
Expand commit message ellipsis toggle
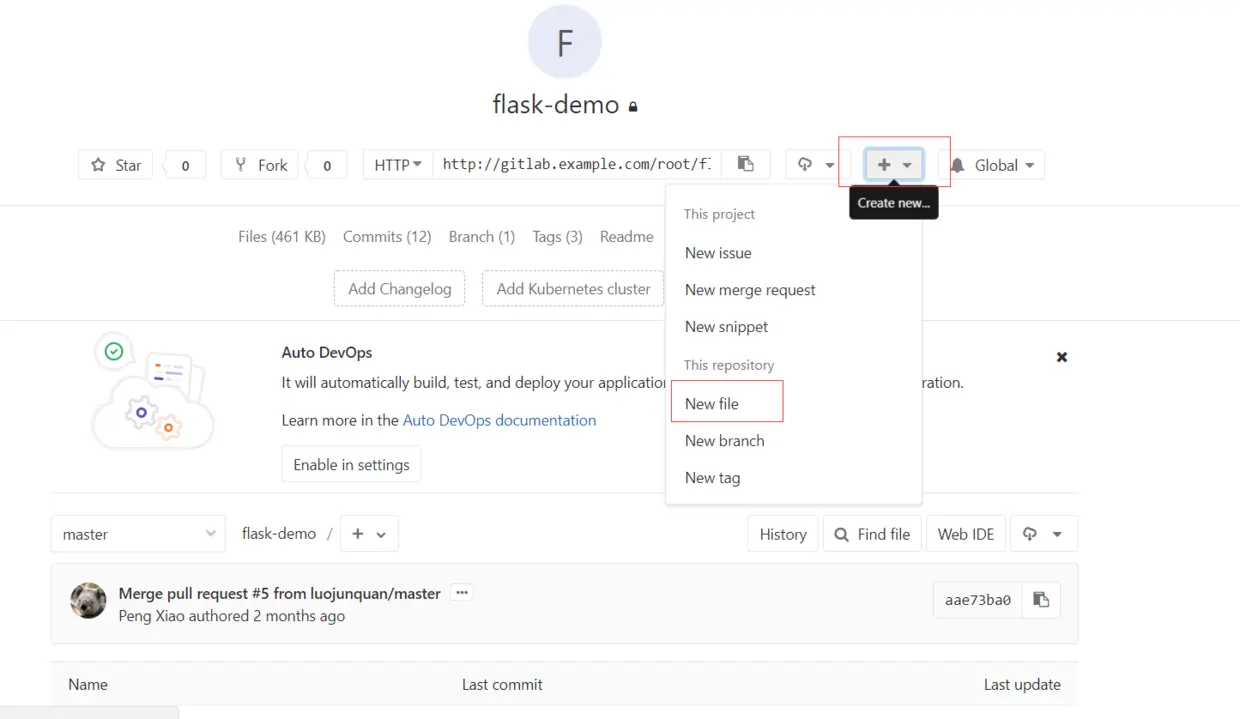pos(462,593)
